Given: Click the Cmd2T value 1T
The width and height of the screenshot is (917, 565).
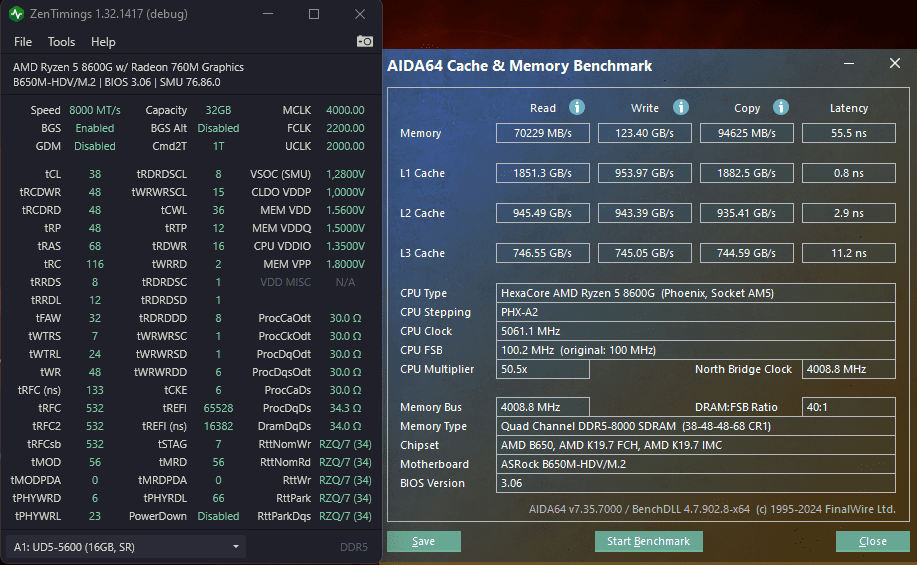Looking at the screenshot, I should tap(218, 146).
